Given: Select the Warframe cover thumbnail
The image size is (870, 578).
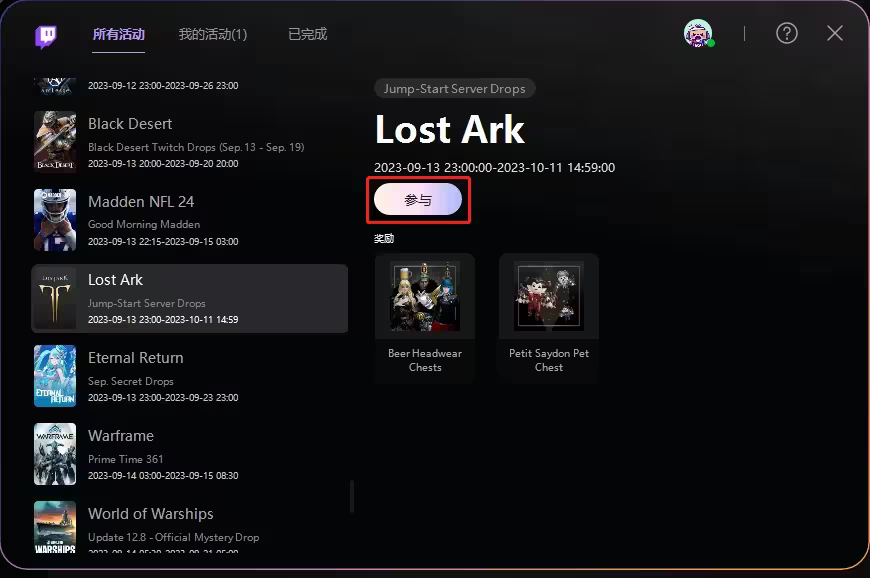Looking at the screenshot, I should (x=55, y=454).
